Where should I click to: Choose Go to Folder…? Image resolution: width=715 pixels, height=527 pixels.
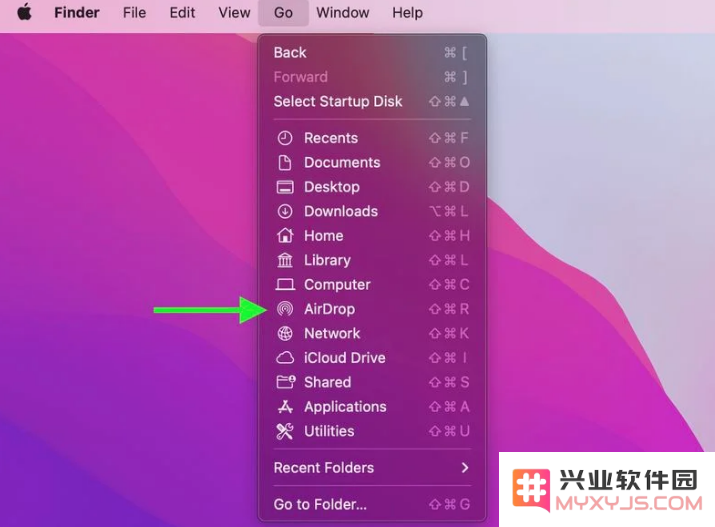pyautogui.click(x=372, y=504)
